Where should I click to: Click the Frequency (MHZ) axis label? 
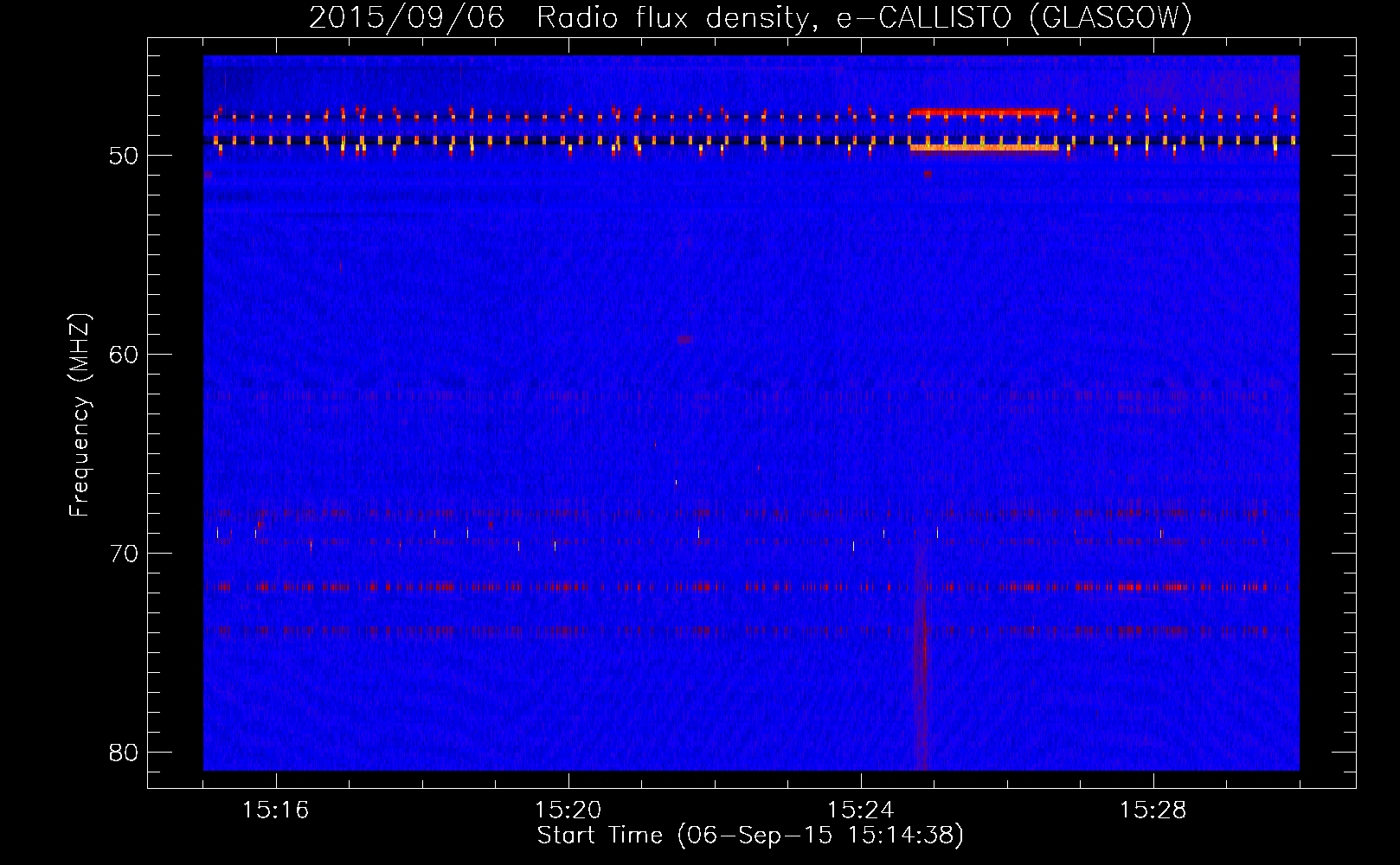[80, 414]
